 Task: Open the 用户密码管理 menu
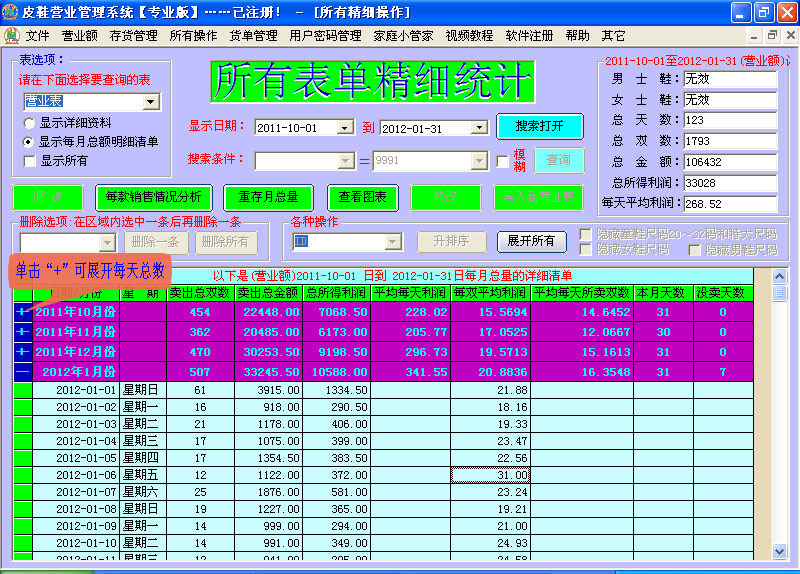tap(326, 36)
